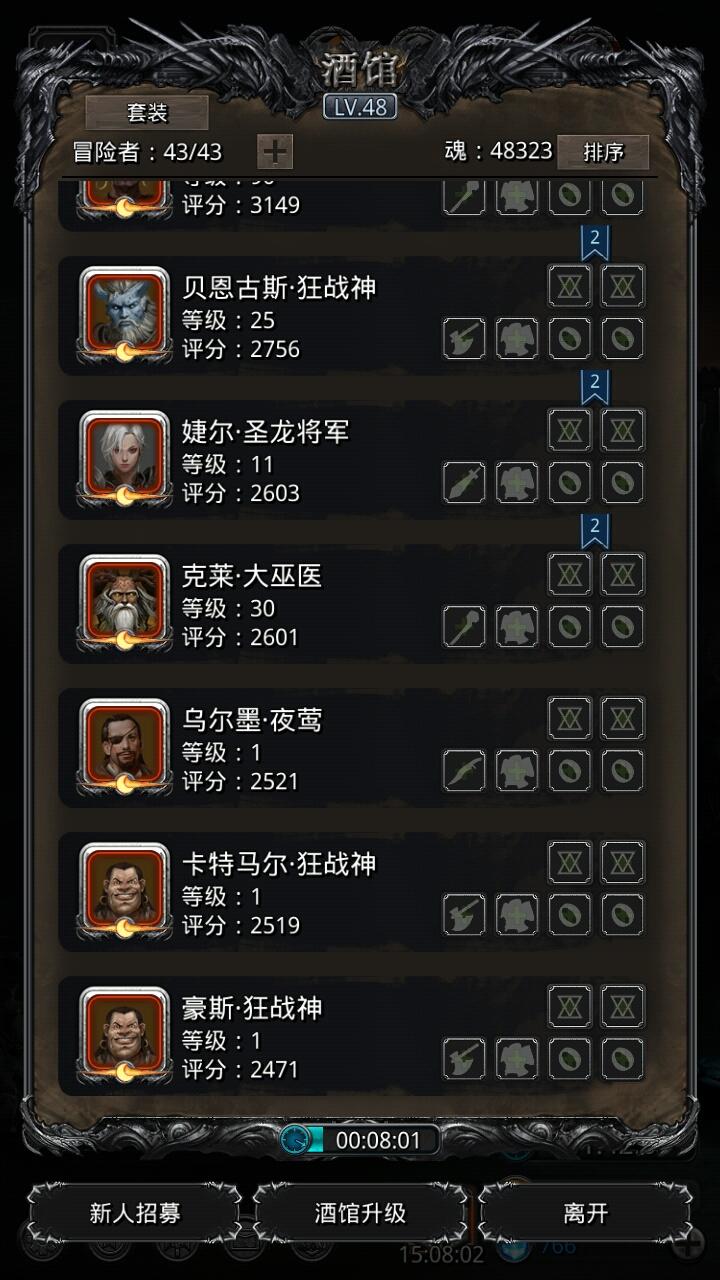Click 酒馆升级 tavern upgrade button
Screen dimensions: 720x1280
[x=361, y=1214]
